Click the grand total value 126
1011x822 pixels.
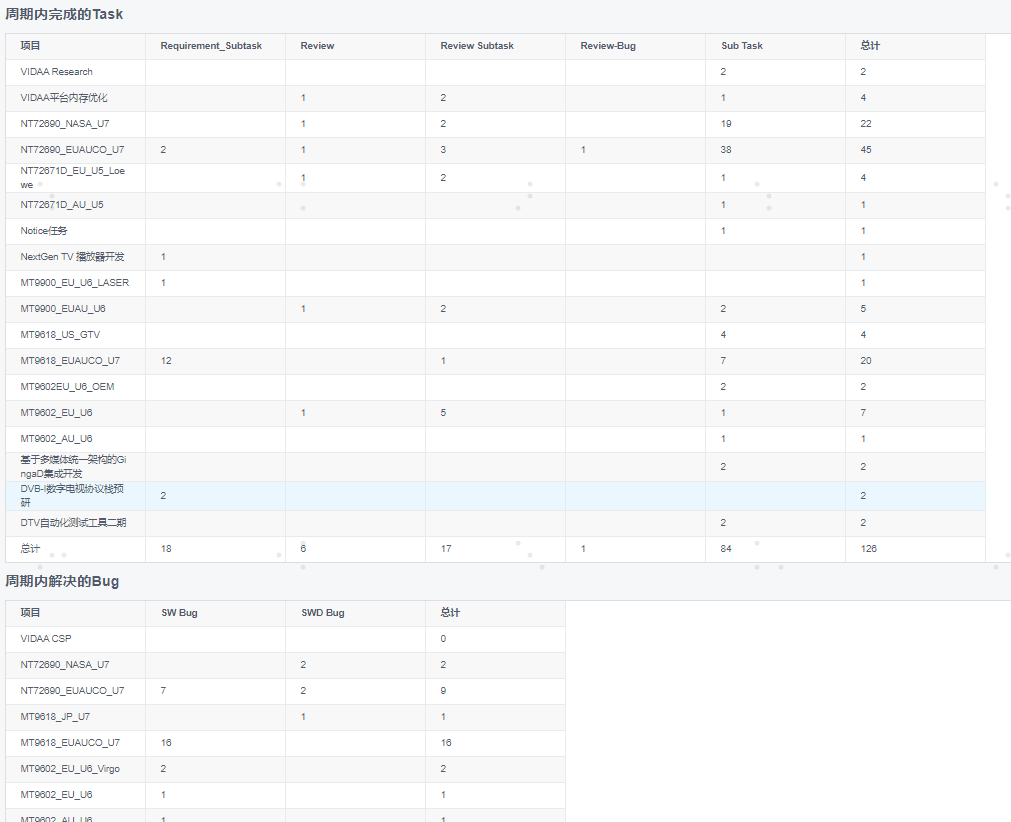coord(868,549)
